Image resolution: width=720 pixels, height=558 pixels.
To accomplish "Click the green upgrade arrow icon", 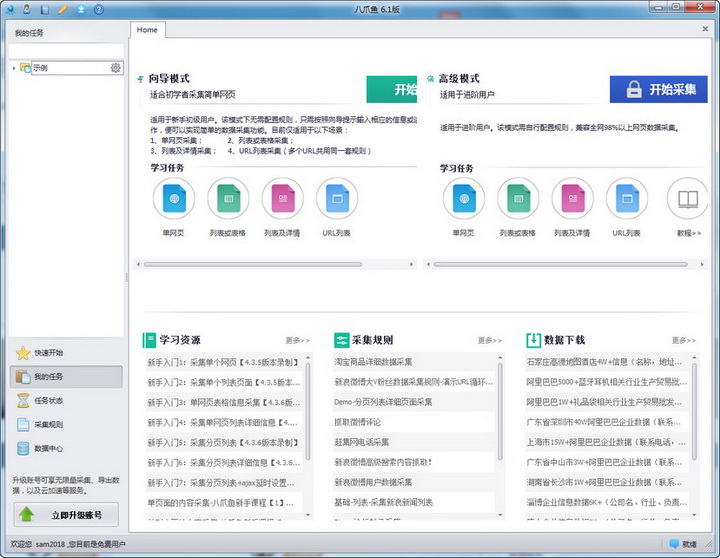I will point(27,514).
